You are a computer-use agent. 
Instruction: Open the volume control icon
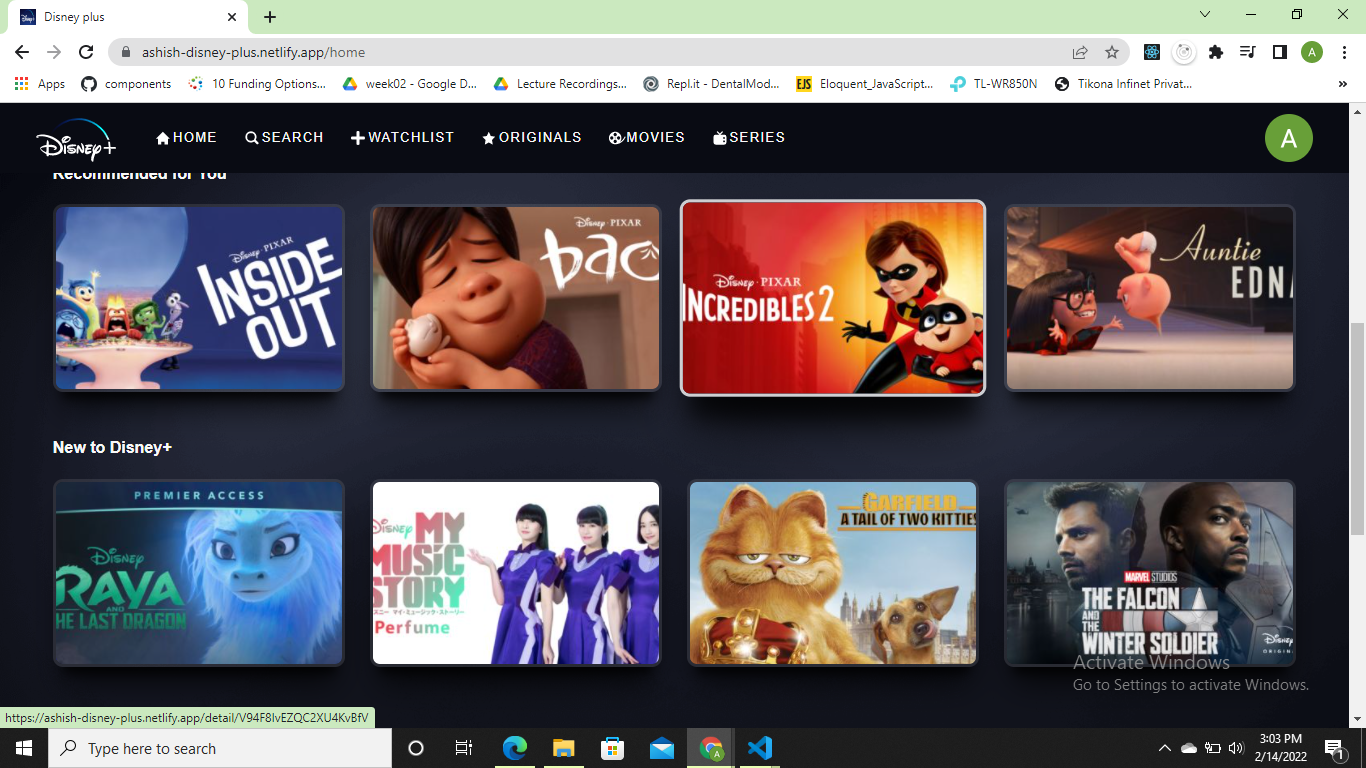1236,748
